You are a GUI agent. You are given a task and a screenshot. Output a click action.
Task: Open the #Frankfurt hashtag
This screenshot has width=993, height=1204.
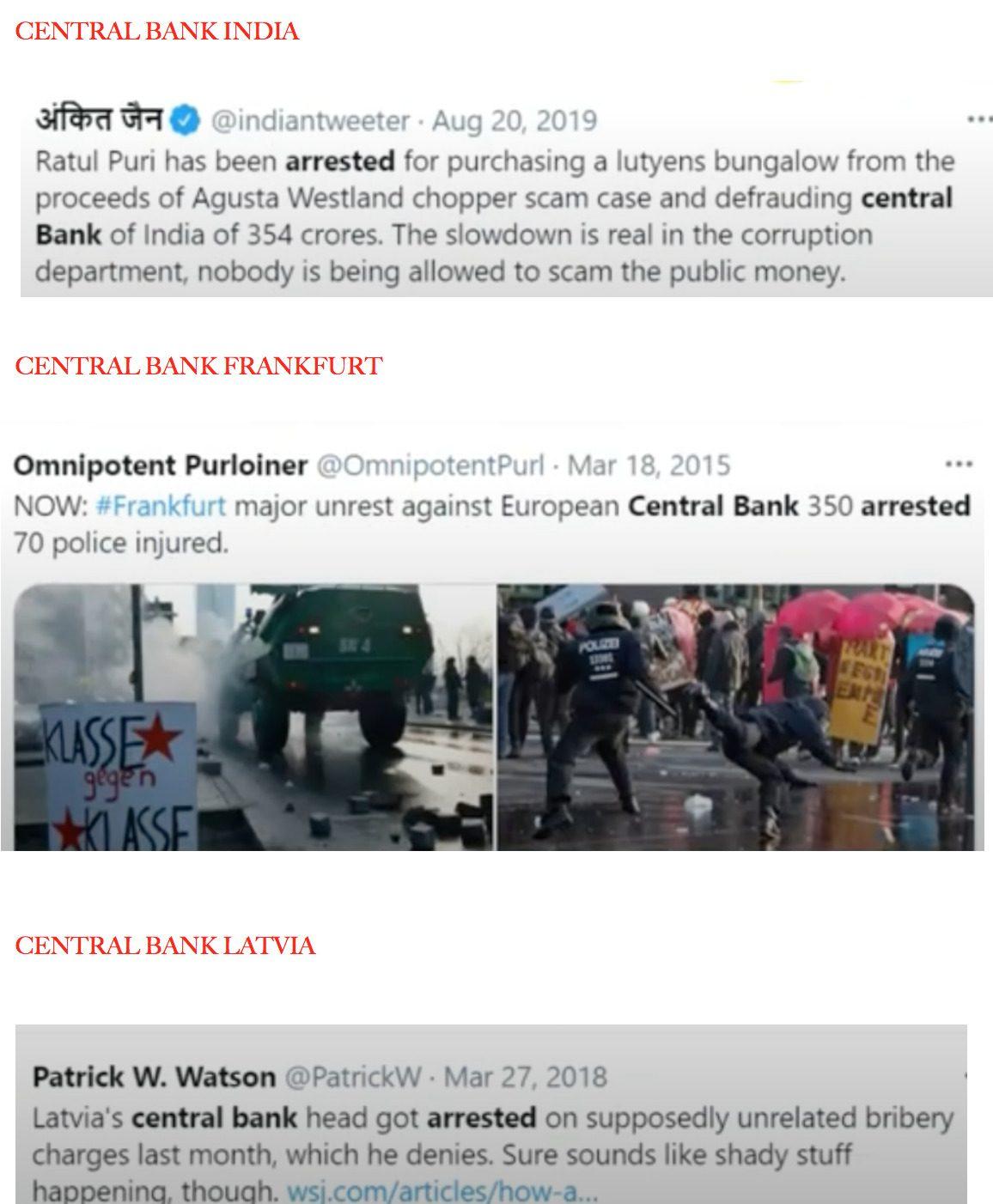tap(161, 505)
